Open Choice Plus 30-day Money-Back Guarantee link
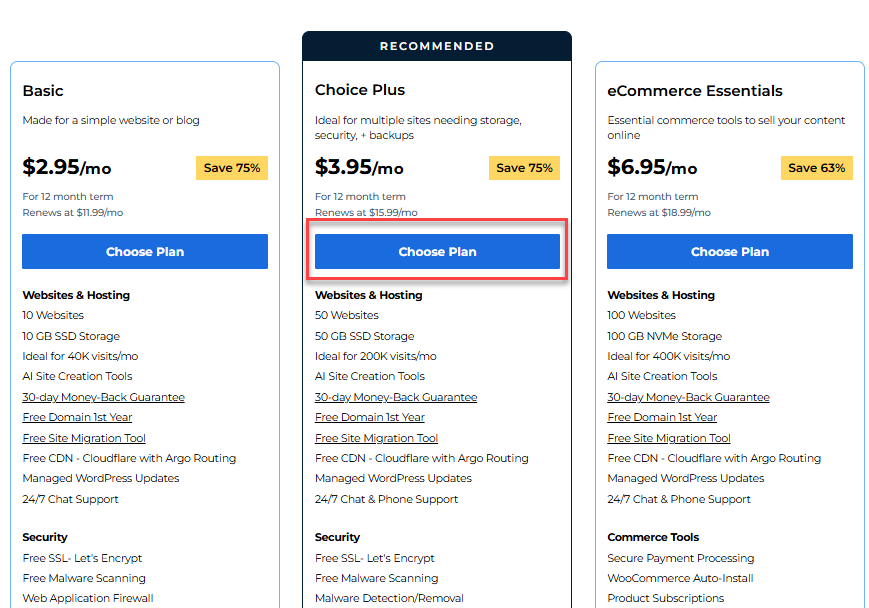869x608 pixels. [396, 397]
